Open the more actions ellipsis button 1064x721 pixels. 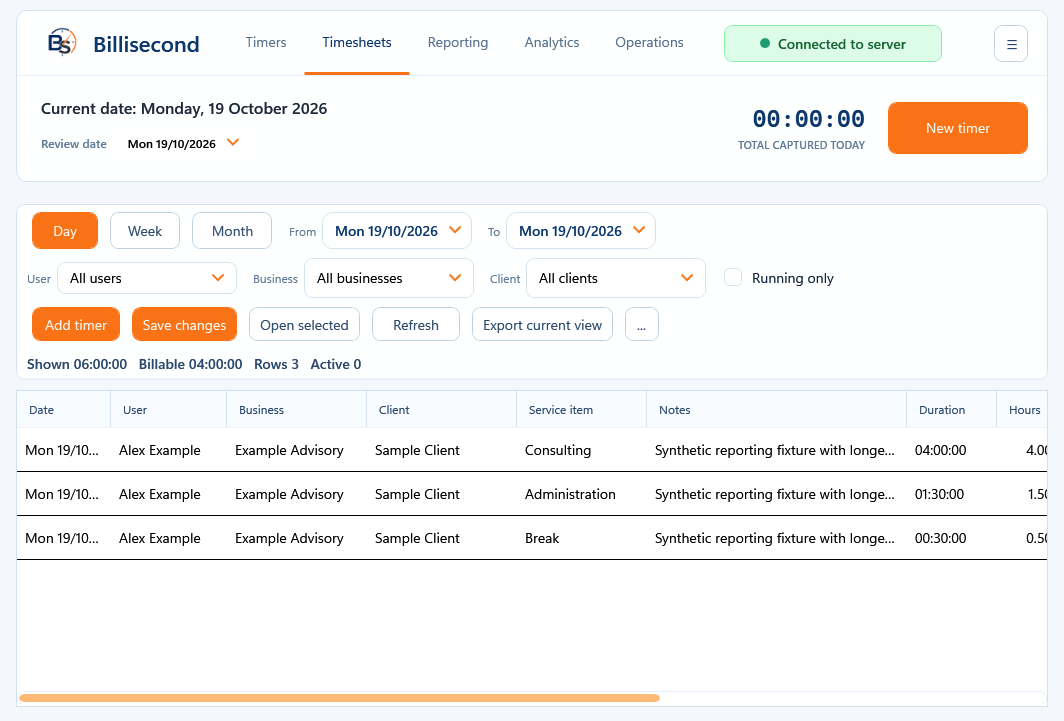[x=641, y=324]
